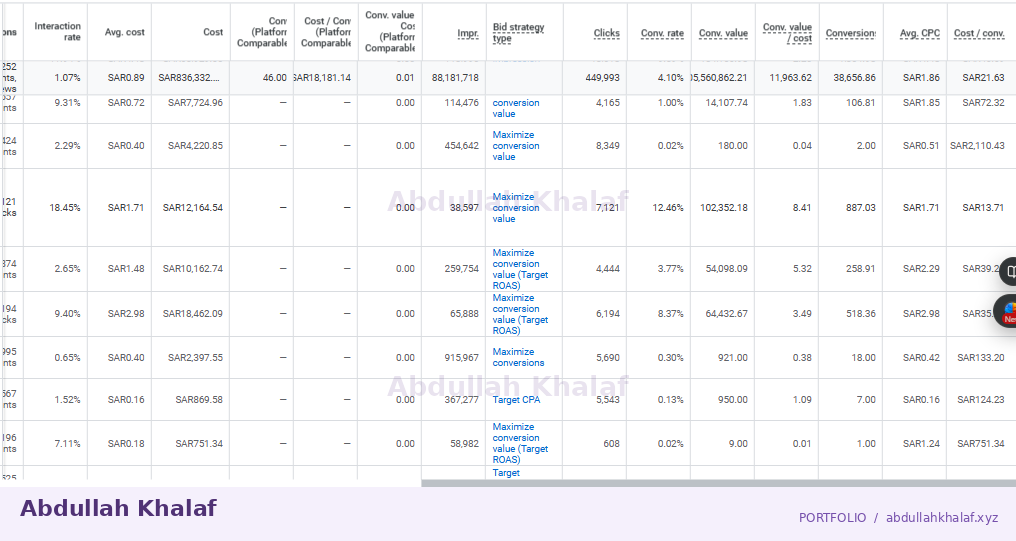1016x541 pixels.
Task: Grab the horizontal scrollbar below the table
Action: tap(719, 483)
